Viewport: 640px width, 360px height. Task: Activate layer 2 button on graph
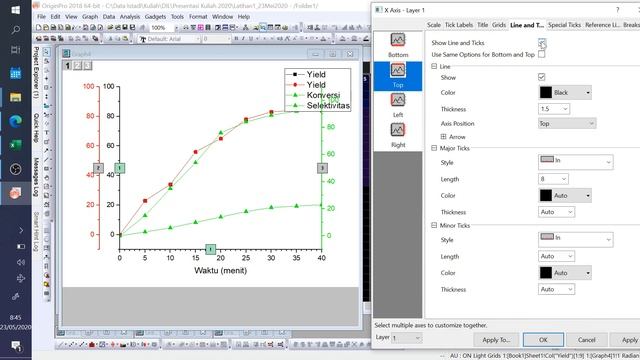tap(78, 65)
